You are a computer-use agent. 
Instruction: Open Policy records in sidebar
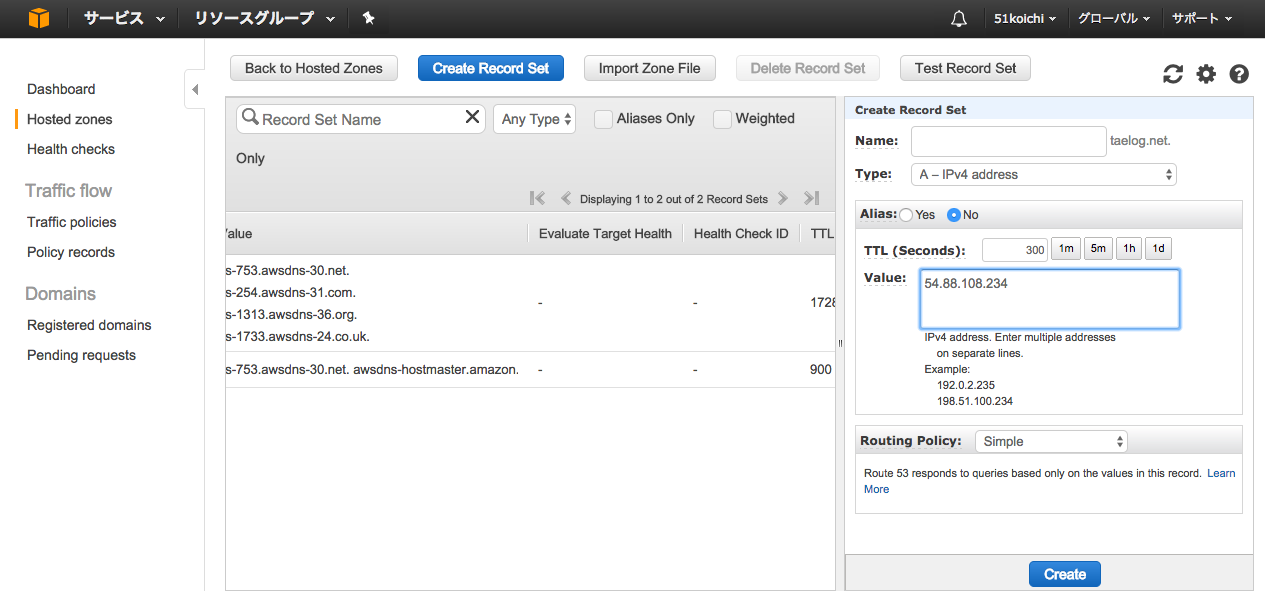pos(71,252)
